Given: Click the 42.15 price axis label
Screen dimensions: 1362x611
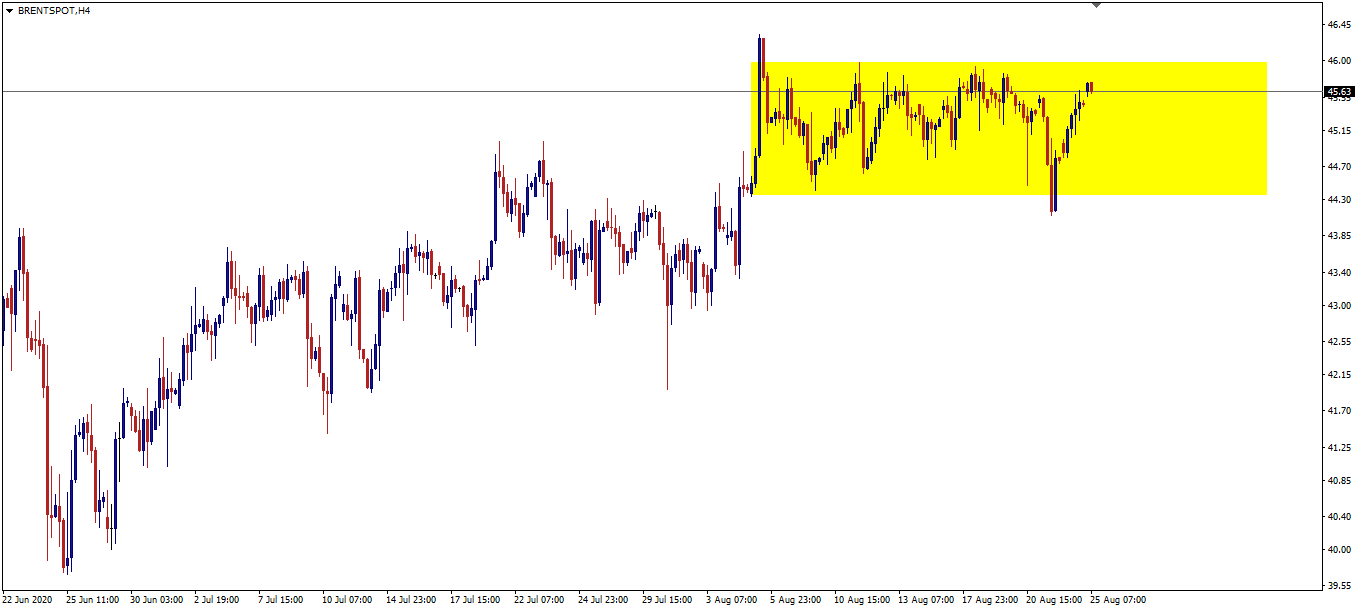Looking at the screenshot, I should pyautogui.click(x=1339, y=376).
